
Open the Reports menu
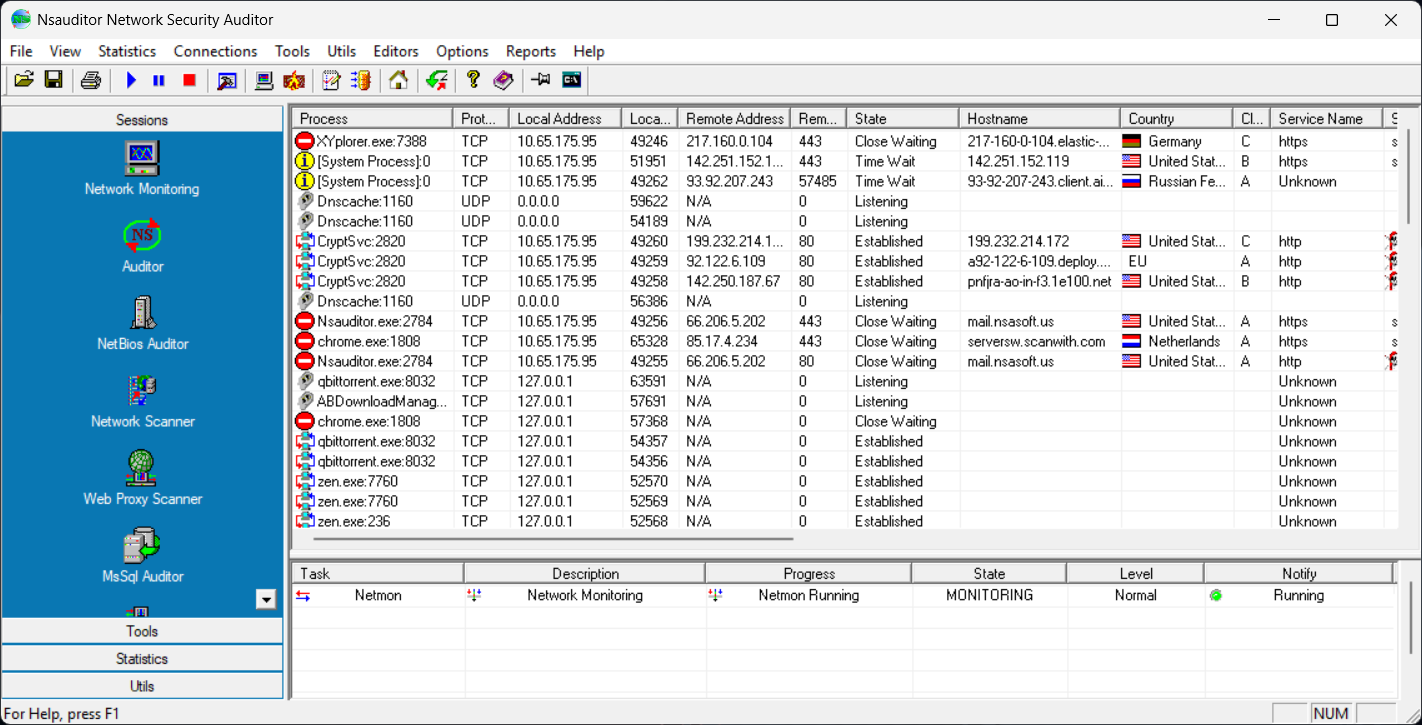[x=530, y=51]
